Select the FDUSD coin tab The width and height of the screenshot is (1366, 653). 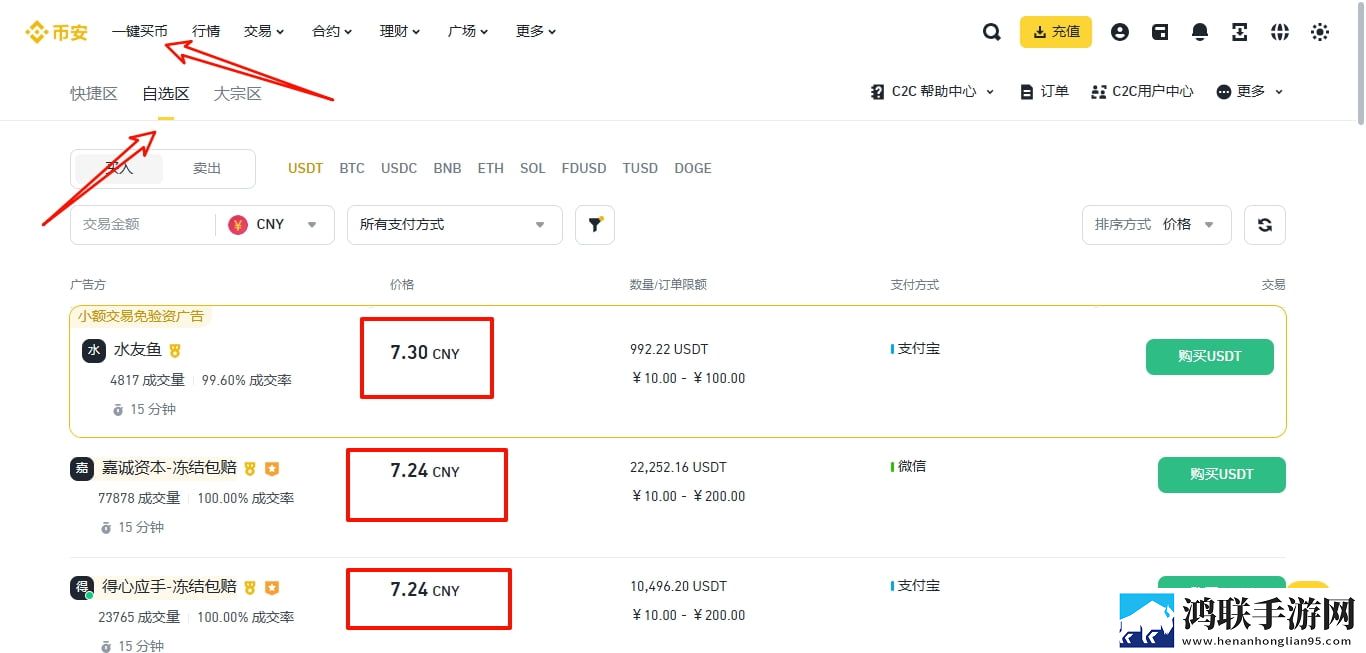coord(584,169)
